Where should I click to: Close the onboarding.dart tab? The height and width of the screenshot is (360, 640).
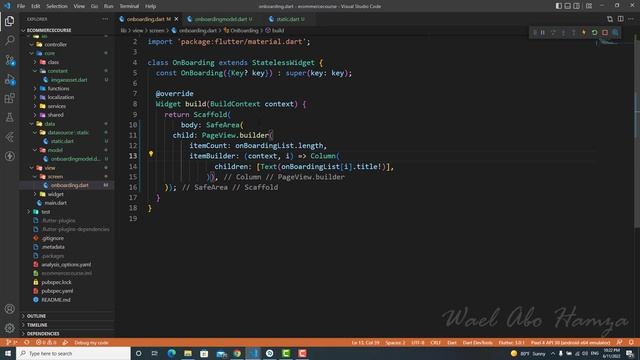point(176,19)
